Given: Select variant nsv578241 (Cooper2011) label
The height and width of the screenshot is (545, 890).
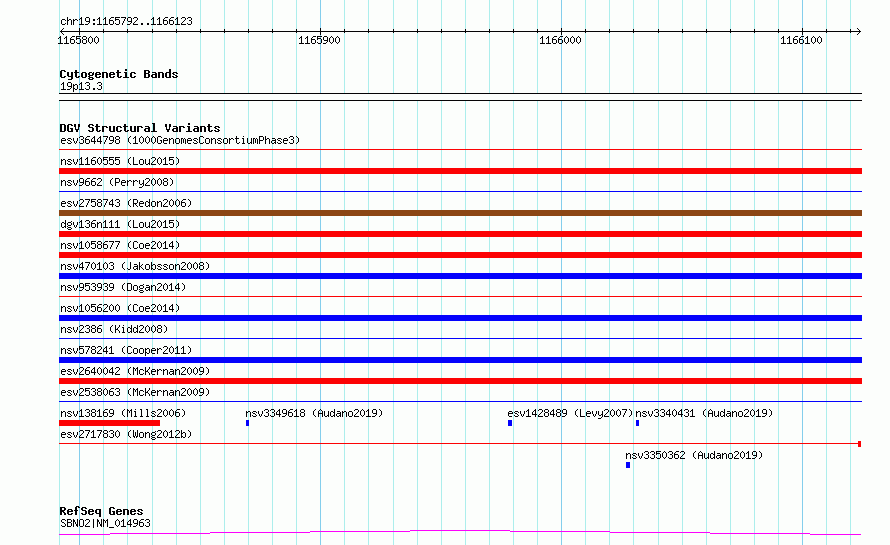Looking at the screenshot, I should click(126, 350).
